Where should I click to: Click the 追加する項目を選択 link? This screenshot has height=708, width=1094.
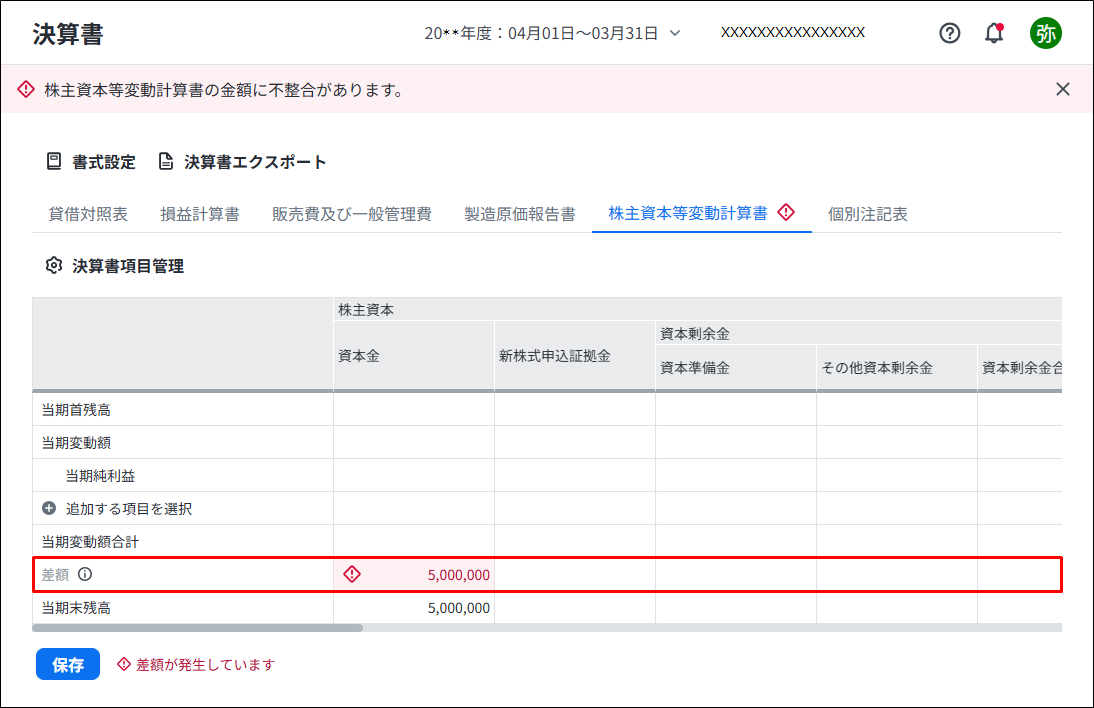coord(136,509)
